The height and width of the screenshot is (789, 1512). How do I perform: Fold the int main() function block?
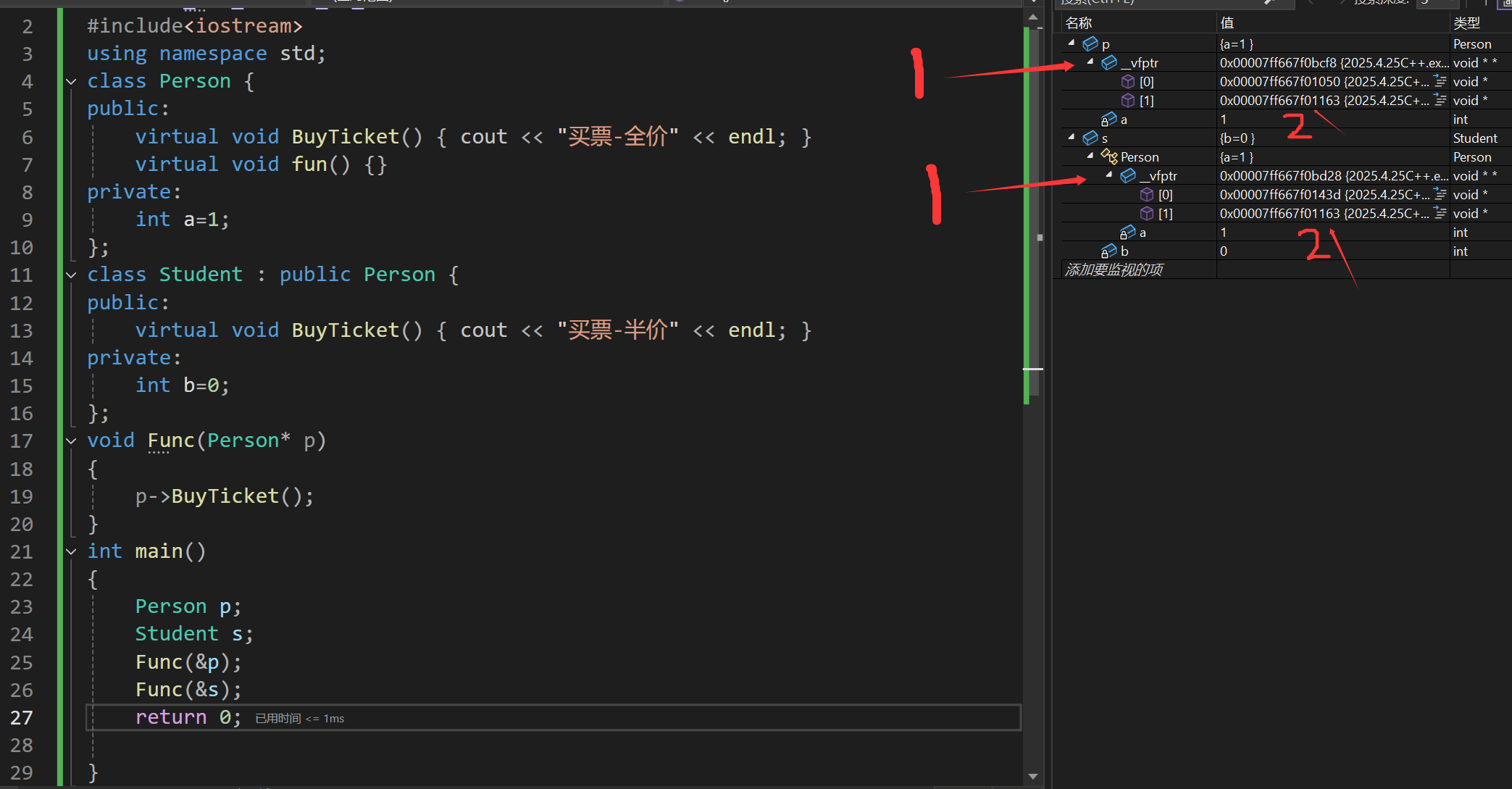pyautogui.click(x=71, y=552)
